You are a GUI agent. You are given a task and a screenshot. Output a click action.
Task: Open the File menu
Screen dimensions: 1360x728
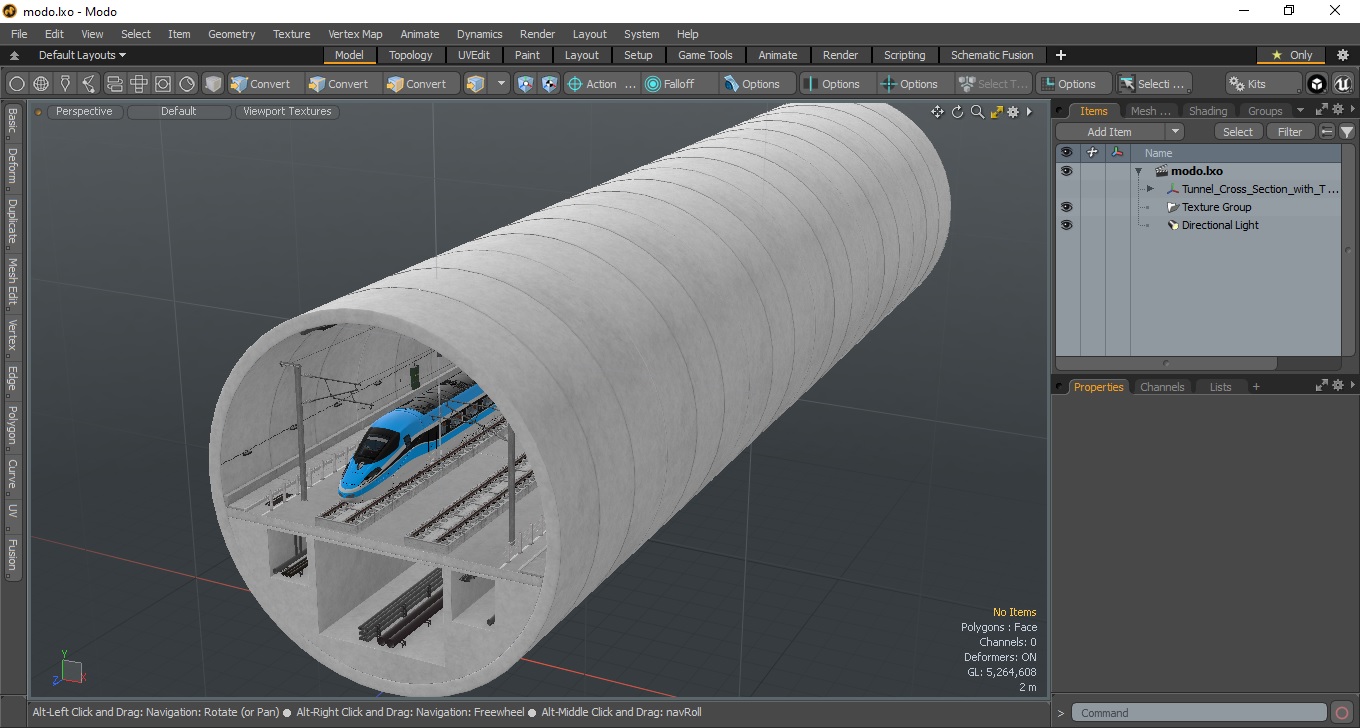tap(19, 34)
